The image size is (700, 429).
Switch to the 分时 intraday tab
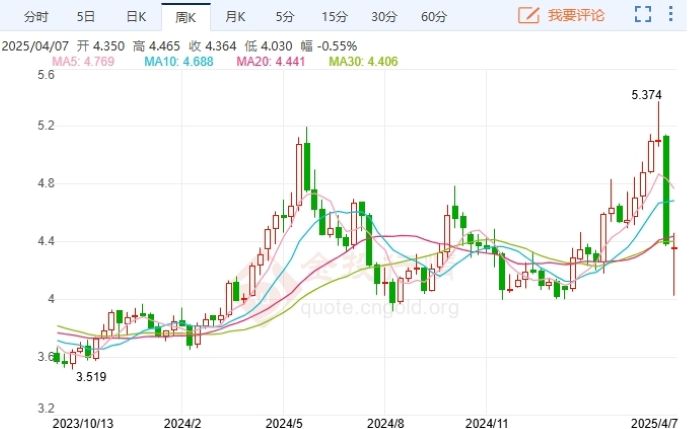pyautogui.click(x=35, y=16)
